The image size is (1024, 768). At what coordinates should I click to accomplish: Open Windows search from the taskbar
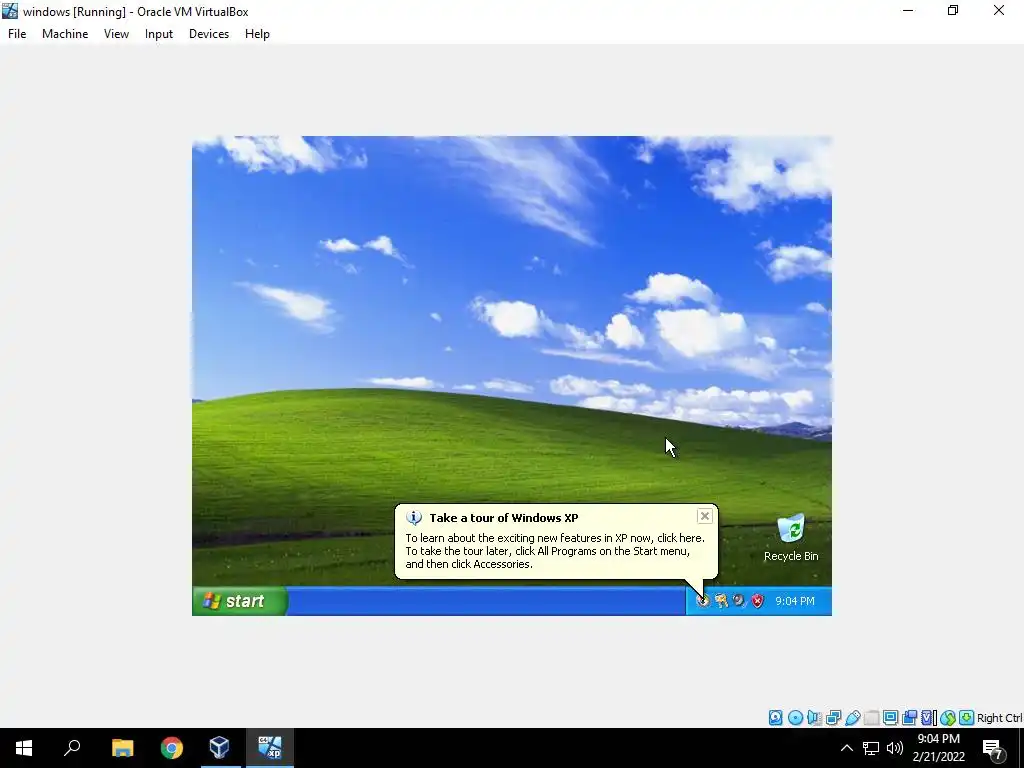coord(72,748)
